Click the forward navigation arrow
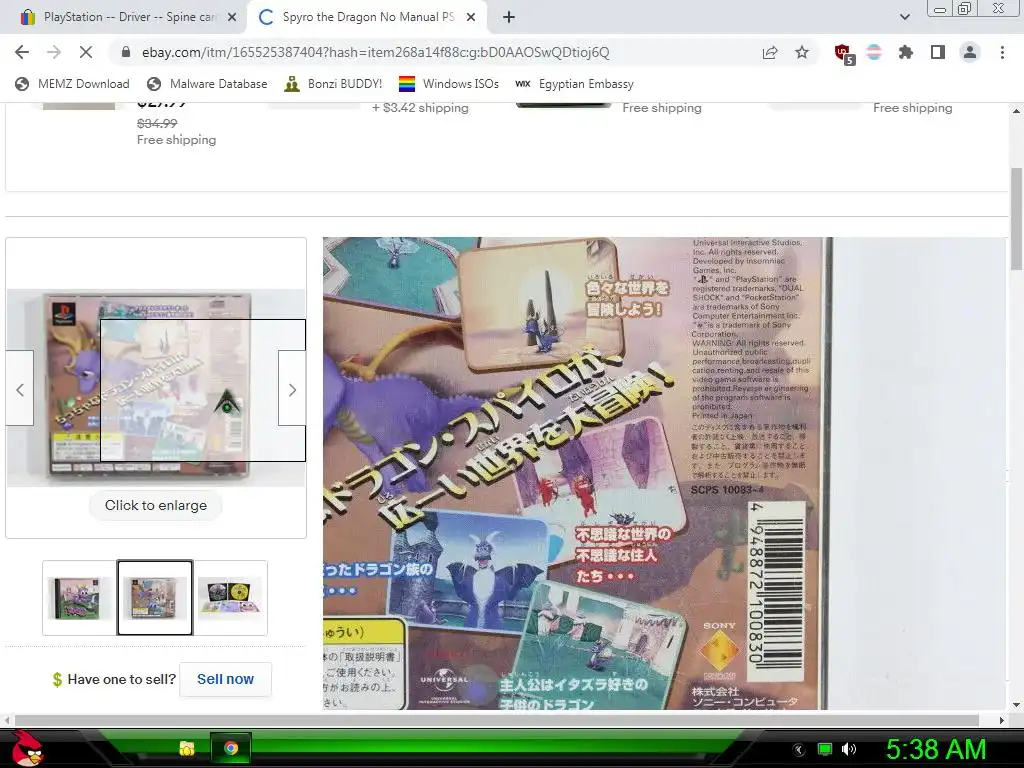This screenshot has width=1024, height=768. 54,52
